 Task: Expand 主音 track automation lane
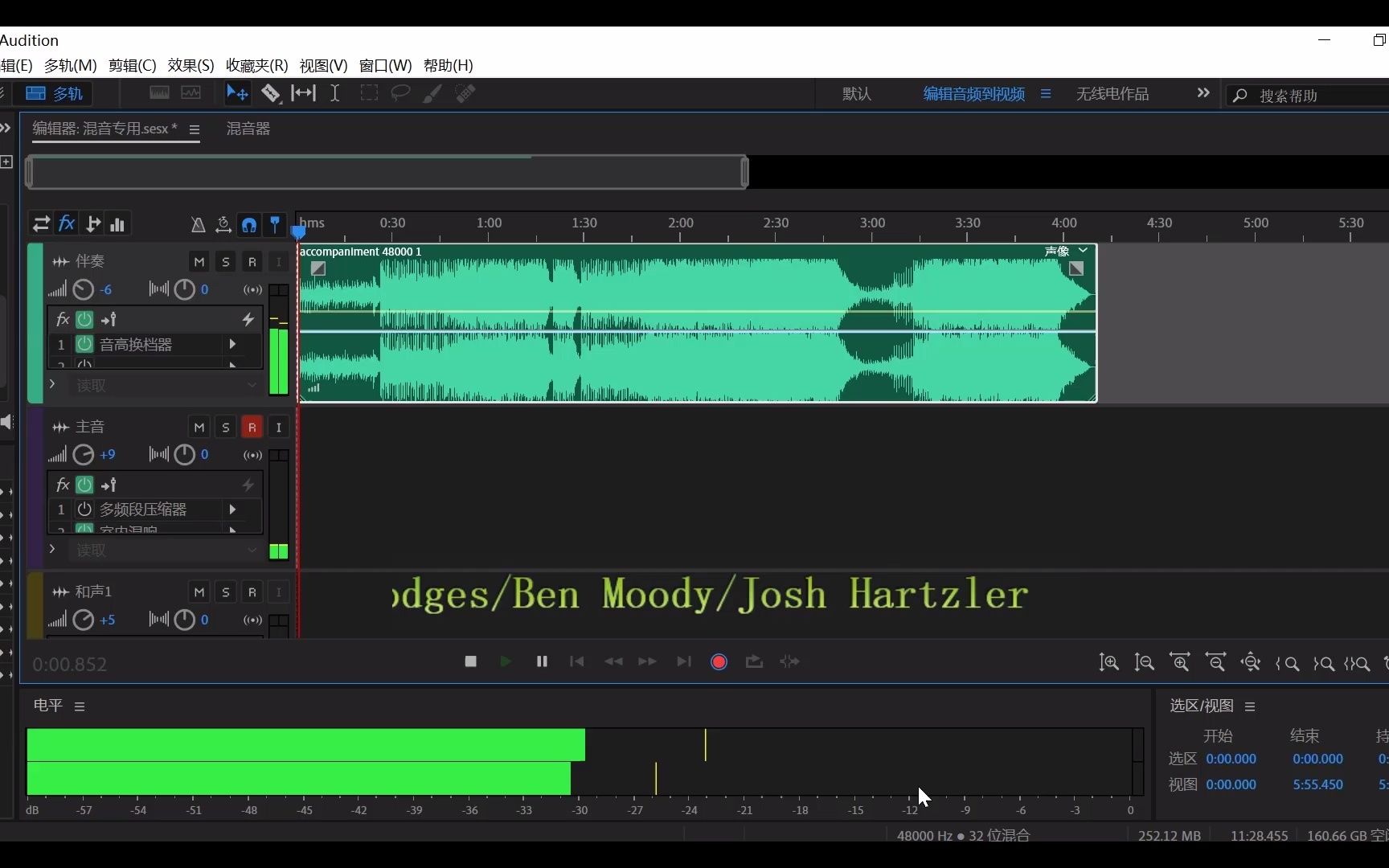tap(52, 549)
